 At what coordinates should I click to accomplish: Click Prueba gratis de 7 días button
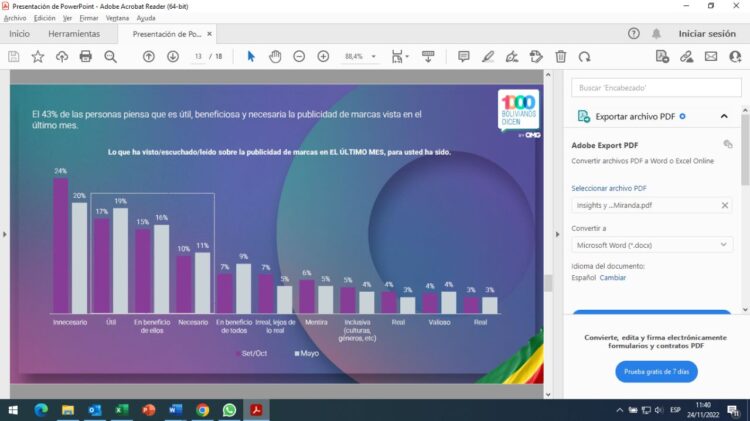[656, 372]
